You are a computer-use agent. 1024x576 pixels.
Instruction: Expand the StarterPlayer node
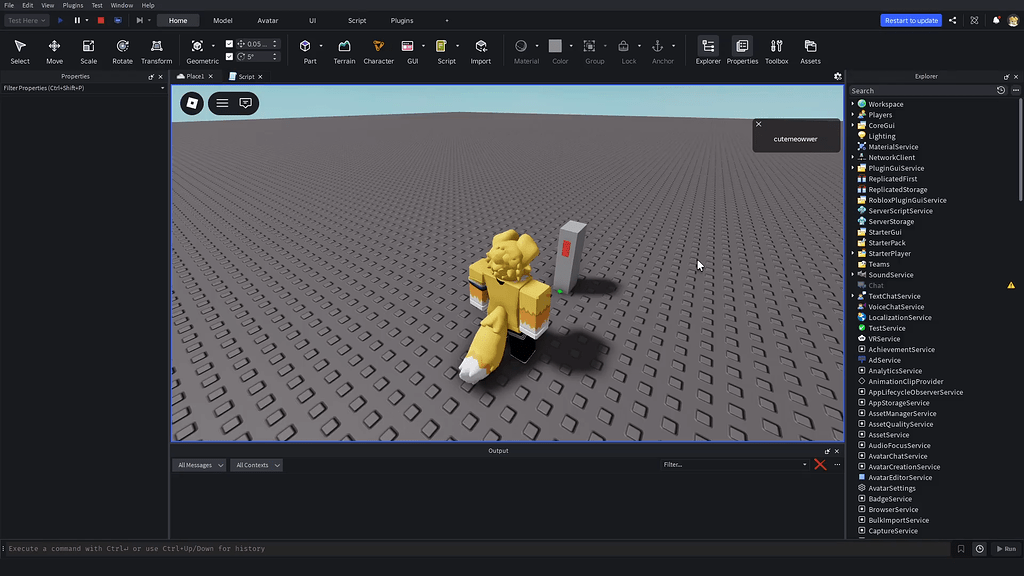(x=853, y=253)
